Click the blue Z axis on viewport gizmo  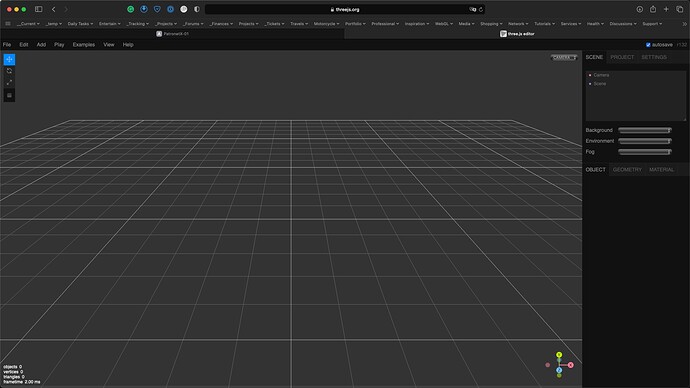559,370
